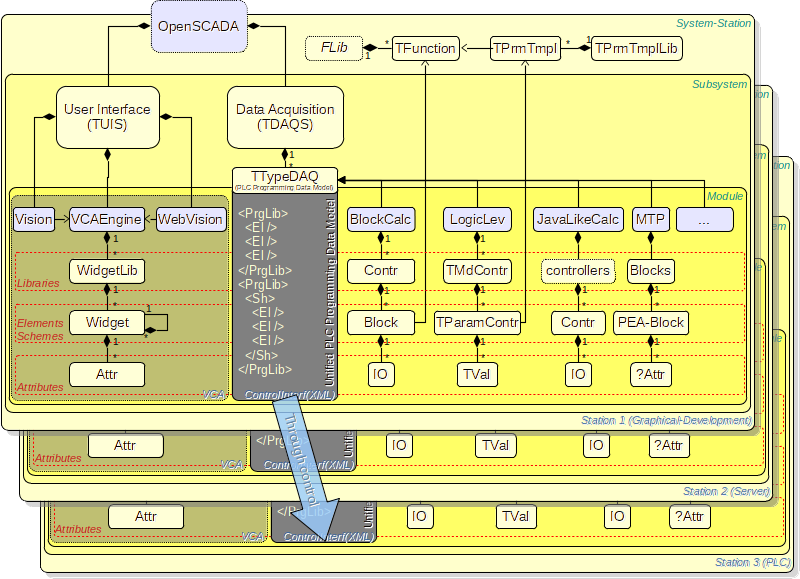Select the Contr box under BlockCalc
The height and width of the screenshot is (579, 800).
(381, 270)
